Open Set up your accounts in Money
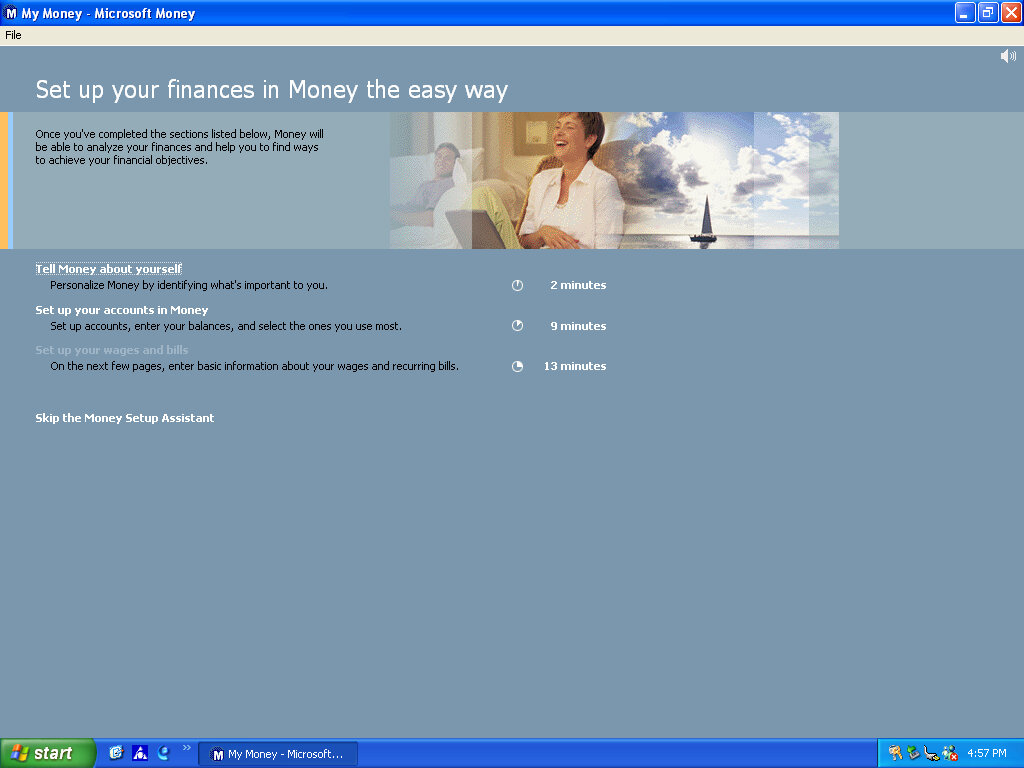1024x768 pixels. coord(122,310)
